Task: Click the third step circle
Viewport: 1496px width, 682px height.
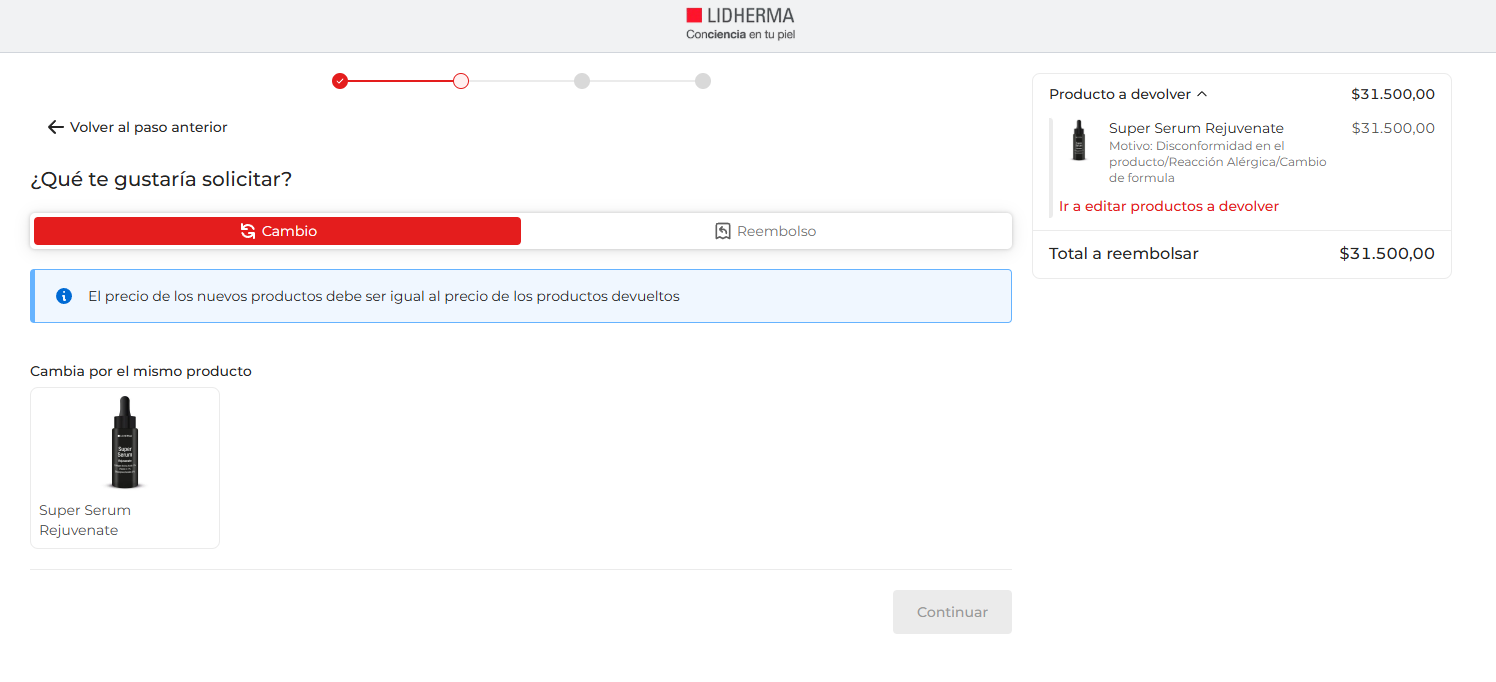Action: pyautogui.click(x=582, y=81)
